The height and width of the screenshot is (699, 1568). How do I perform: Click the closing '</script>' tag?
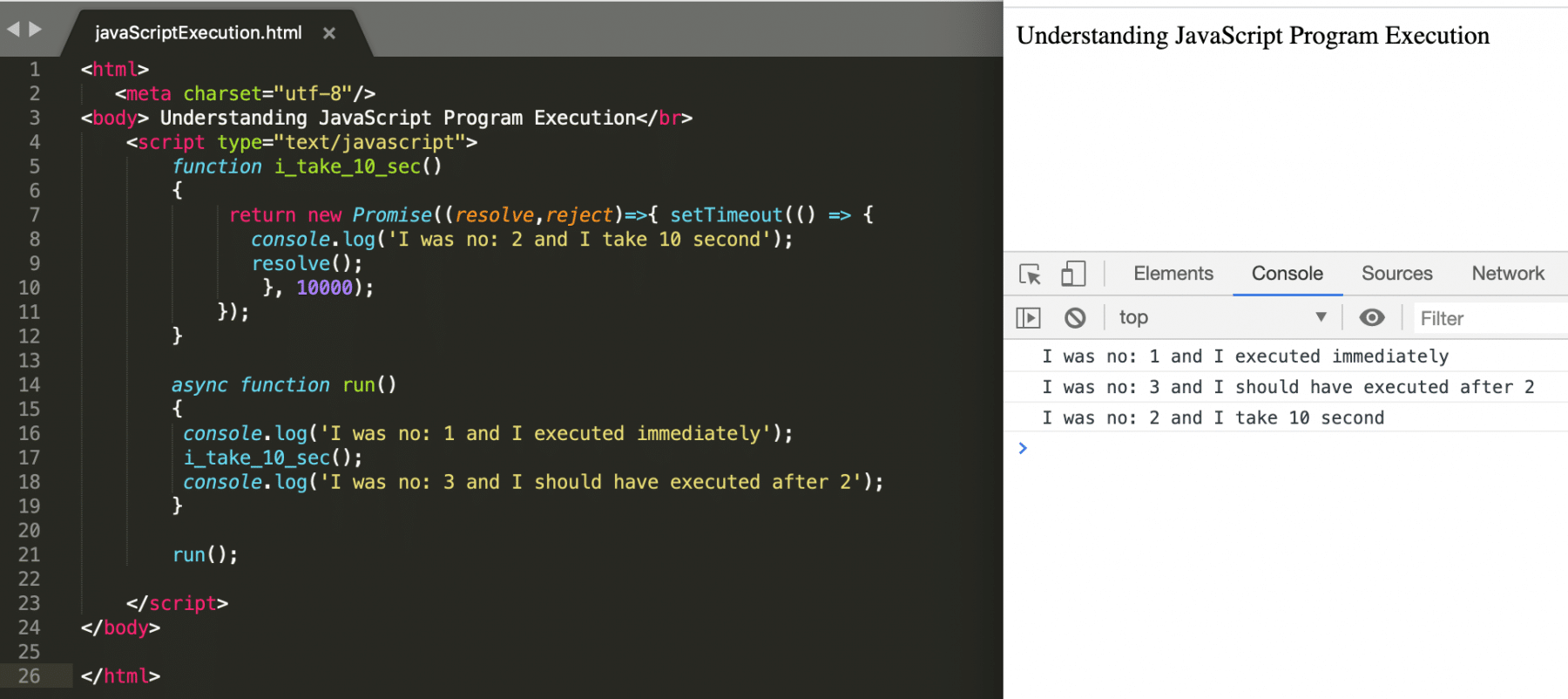tap(177, 603)
